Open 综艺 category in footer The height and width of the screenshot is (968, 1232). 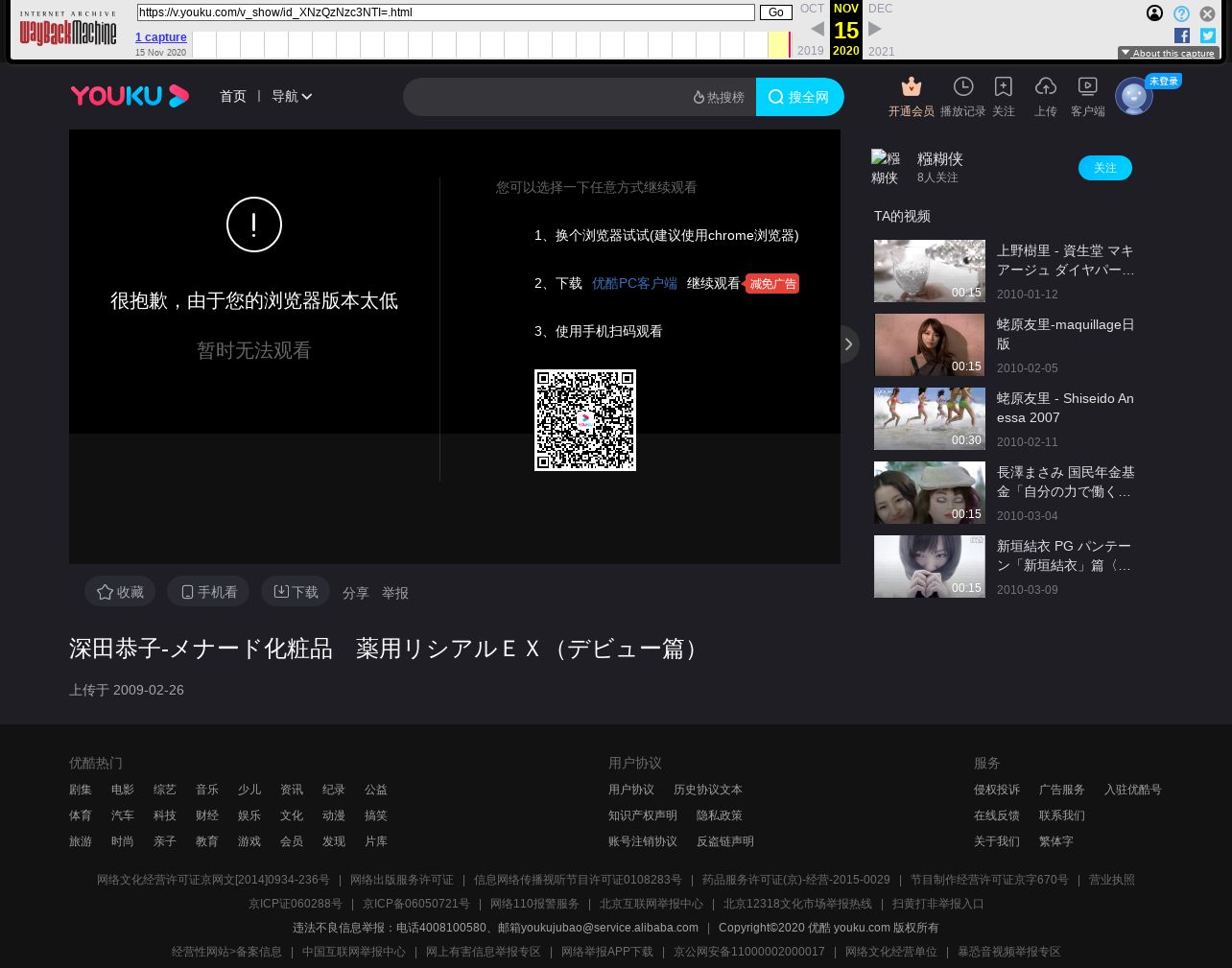[x=165, y=790]
